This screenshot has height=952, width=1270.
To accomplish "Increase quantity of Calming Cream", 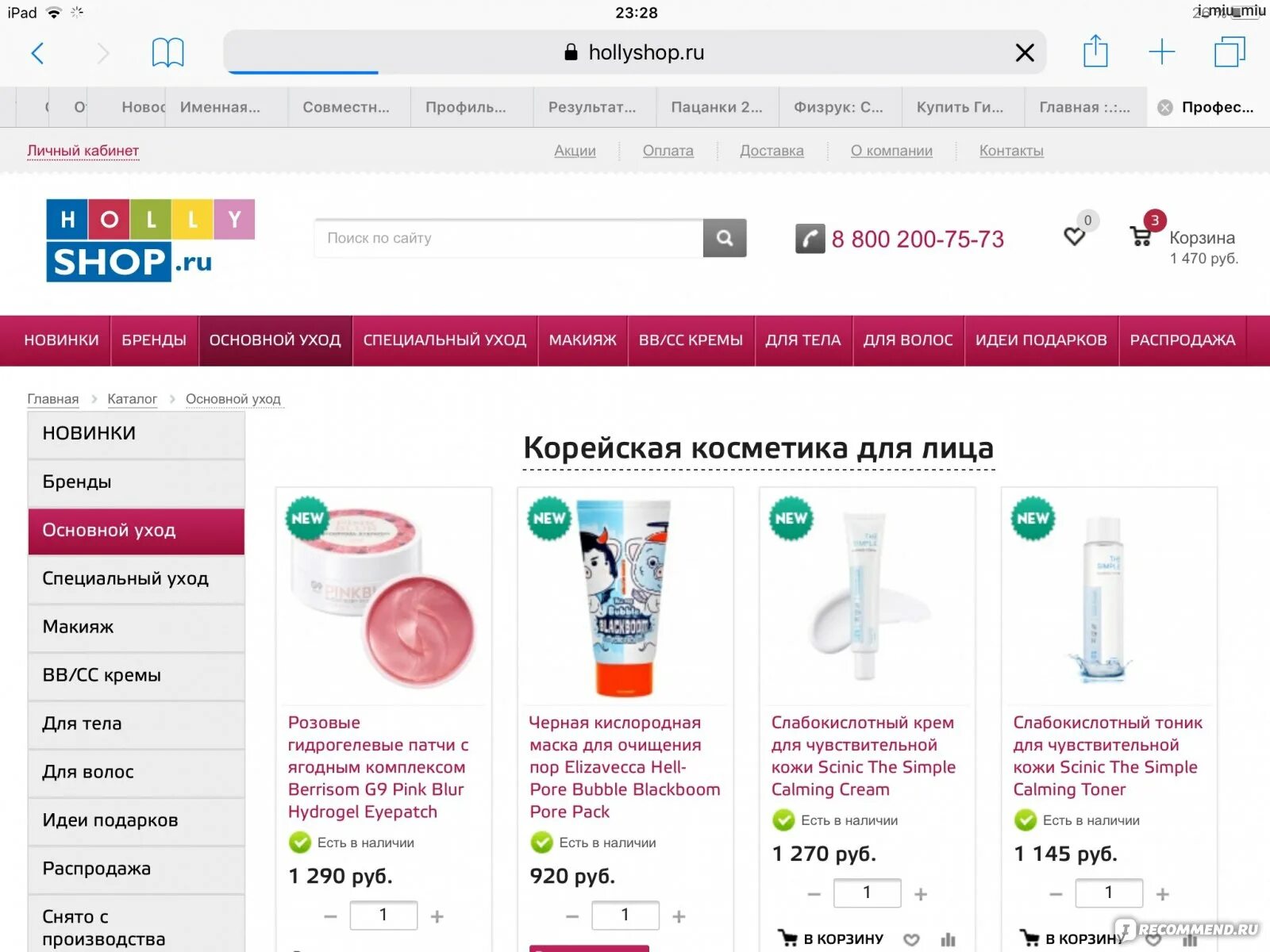I will (x=921, y=894).
